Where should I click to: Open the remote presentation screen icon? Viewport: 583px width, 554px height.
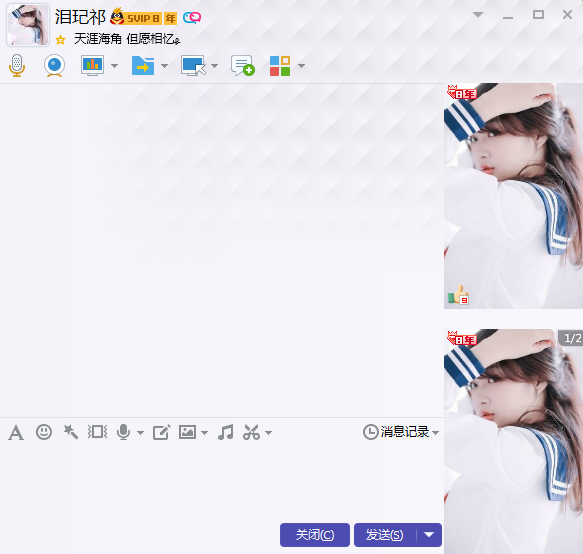92,66
